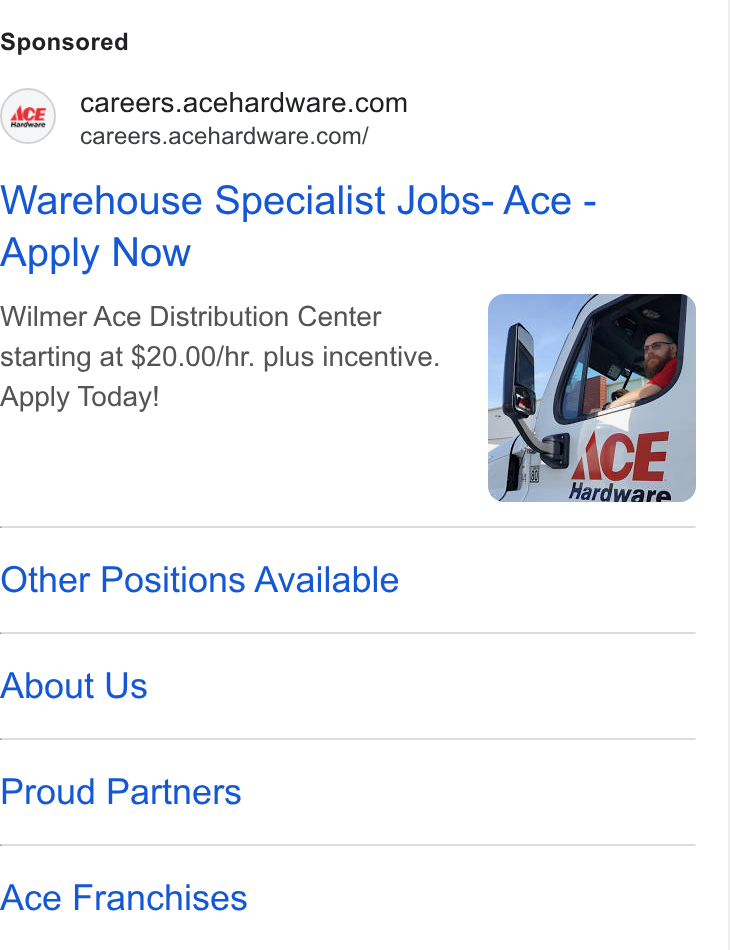Go to the Proud Partners sitelink
This screenshot has width=730, height=950.
[x=121, y=792]
